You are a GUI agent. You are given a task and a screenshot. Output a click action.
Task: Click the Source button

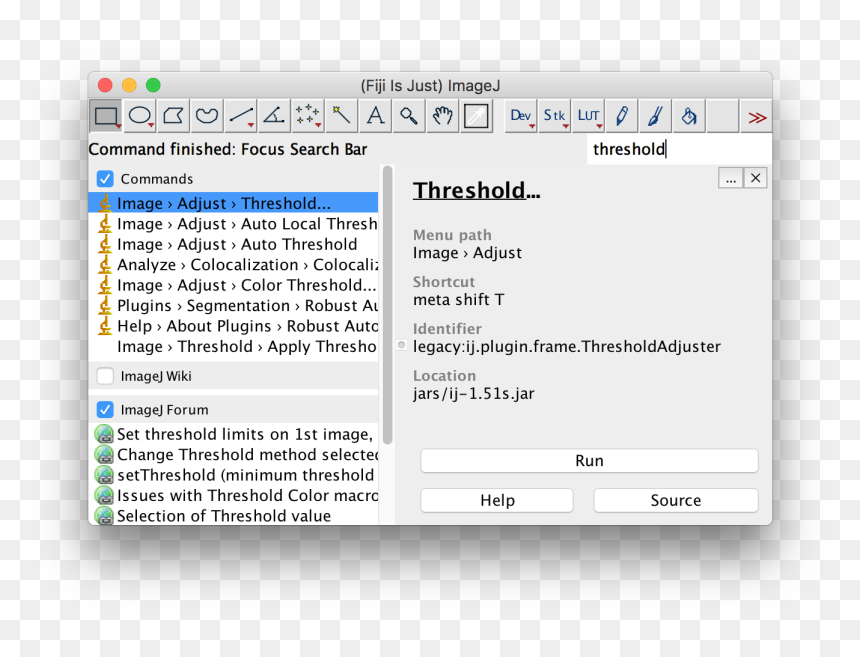[676, 500]
